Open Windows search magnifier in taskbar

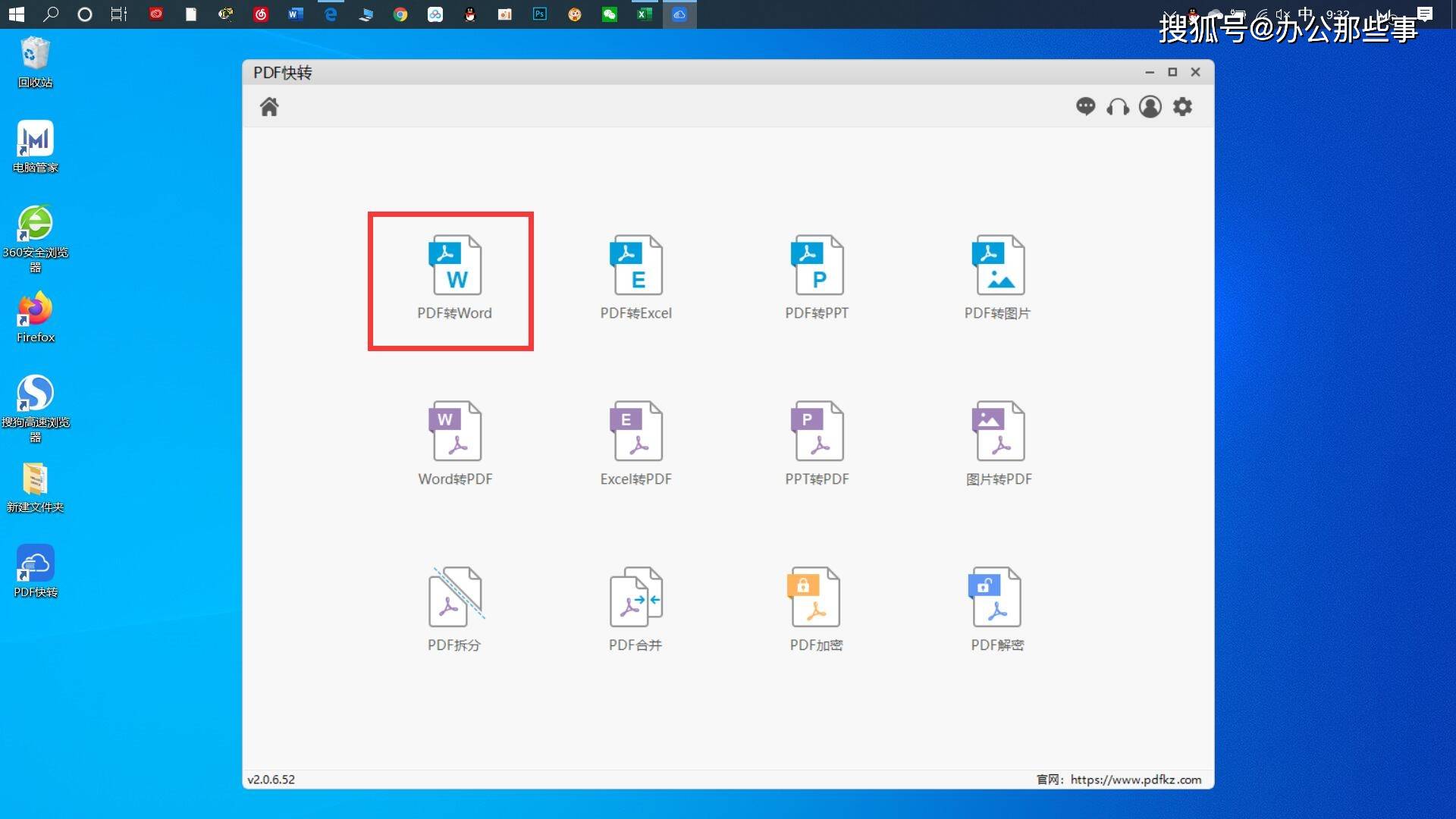(51, 14)
